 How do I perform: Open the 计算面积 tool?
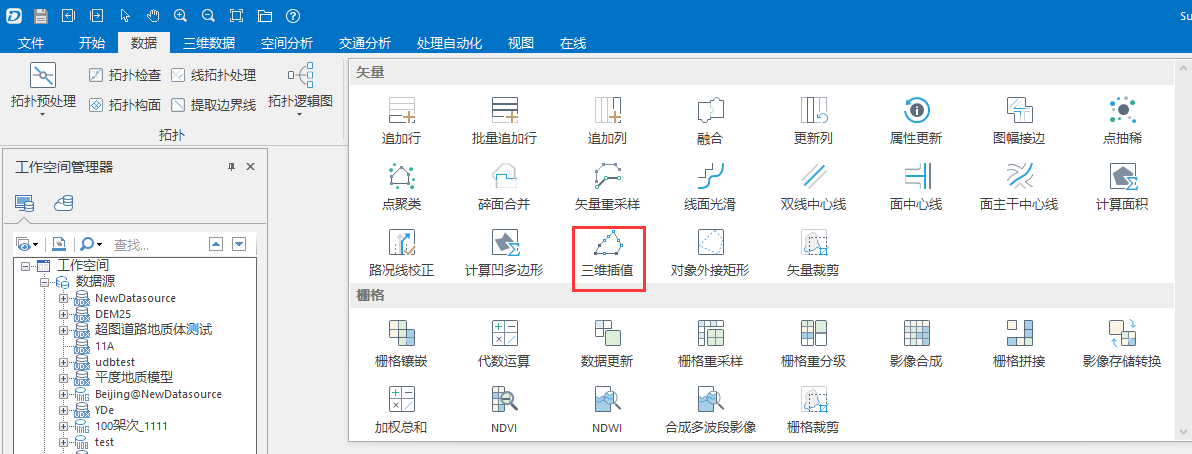1122,186
